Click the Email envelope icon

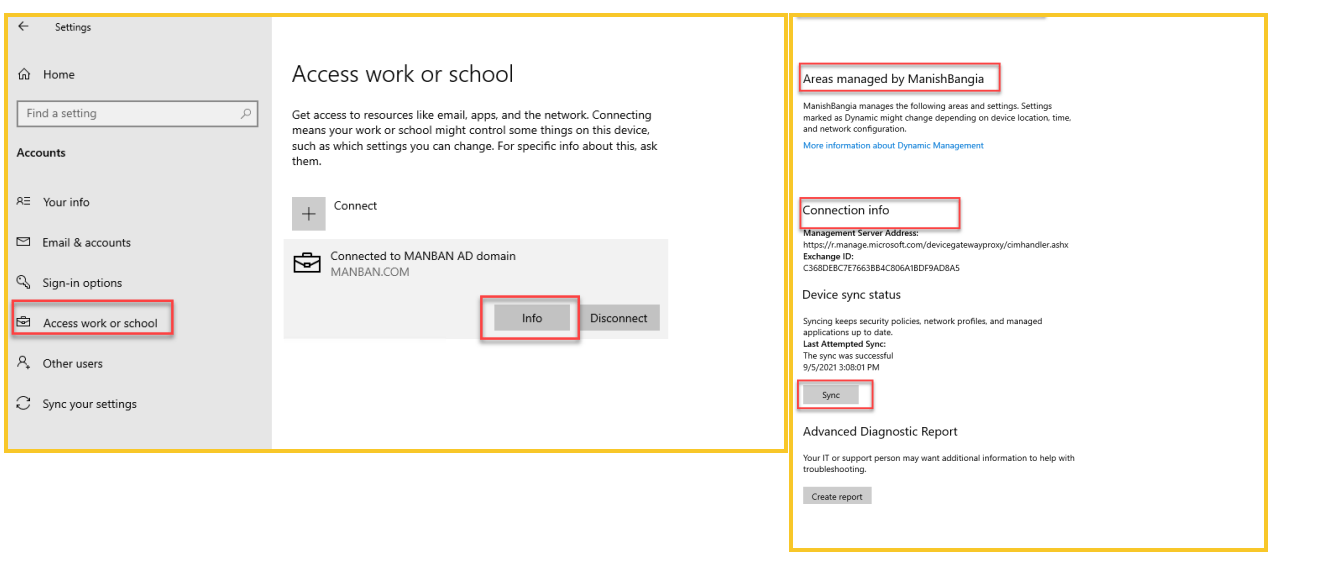[x=24, y=242]
